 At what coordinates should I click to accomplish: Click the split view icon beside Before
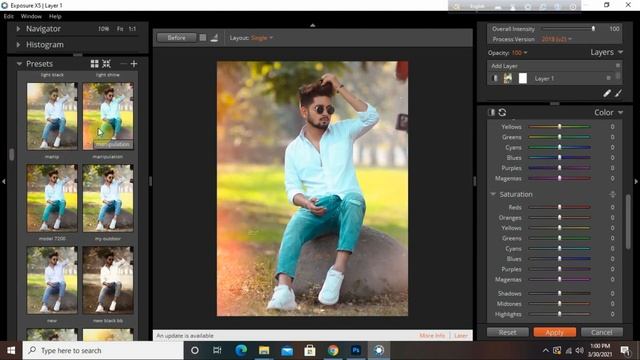tap(203, 38)
